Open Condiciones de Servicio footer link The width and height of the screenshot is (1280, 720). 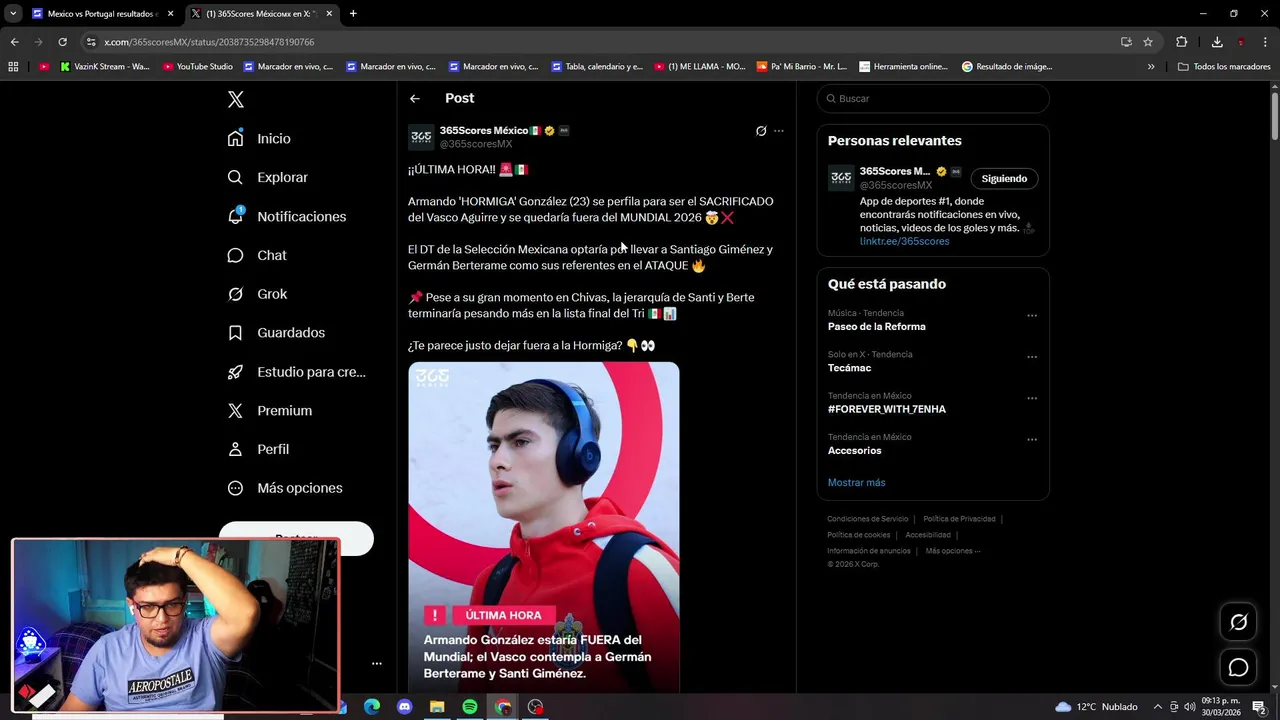[x=868, y=519]
